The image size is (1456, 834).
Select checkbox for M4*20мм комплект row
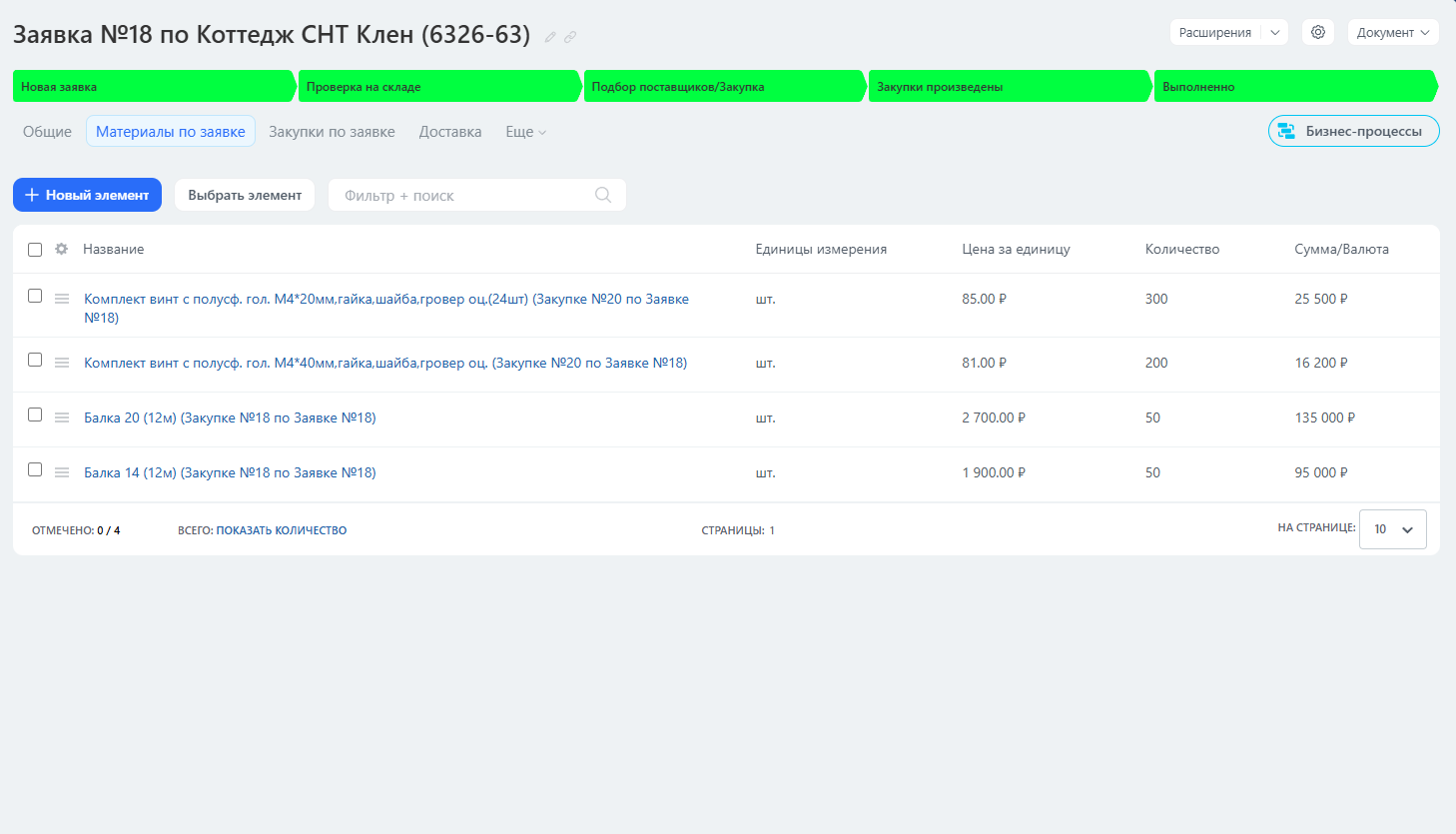[x=35, y=296]
